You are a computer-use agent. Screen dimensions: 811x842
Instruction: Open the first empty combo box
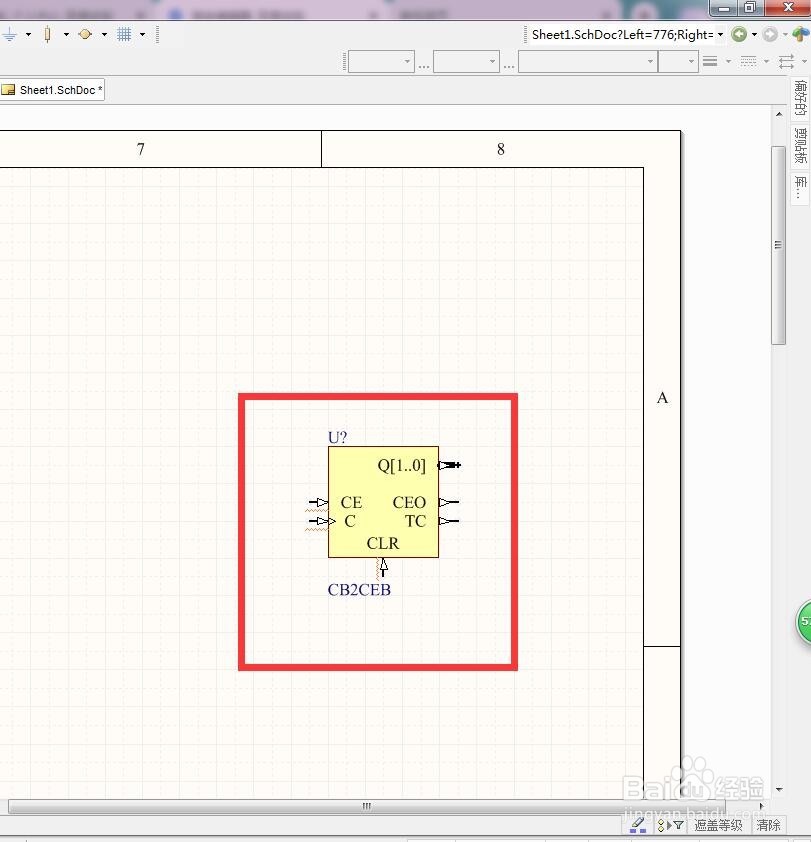click(x=381, y=62)
